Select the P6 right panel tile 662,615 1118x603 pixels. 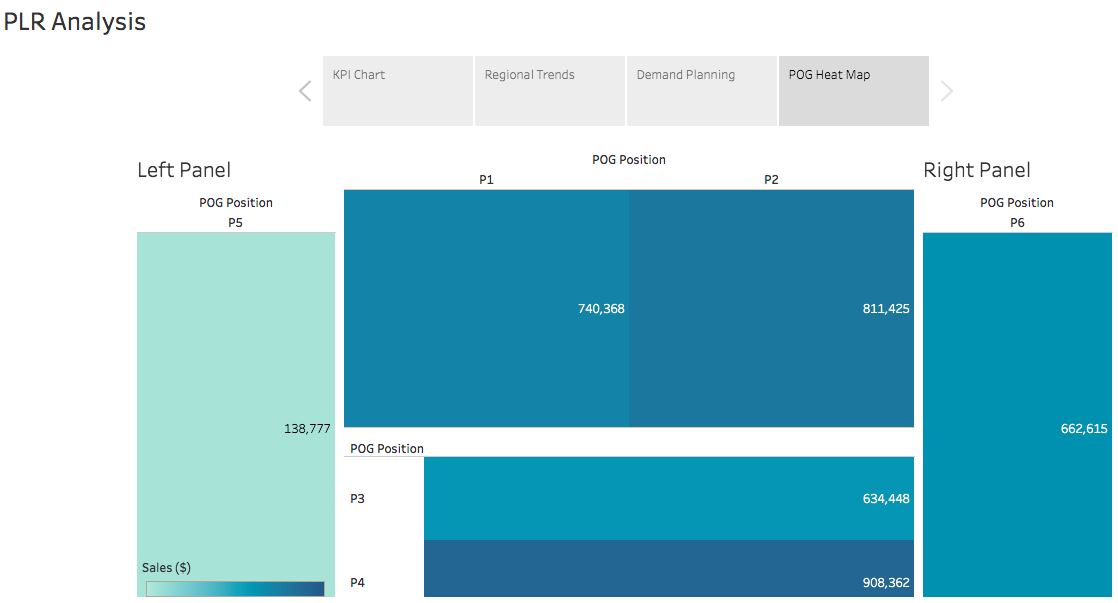1017,415
